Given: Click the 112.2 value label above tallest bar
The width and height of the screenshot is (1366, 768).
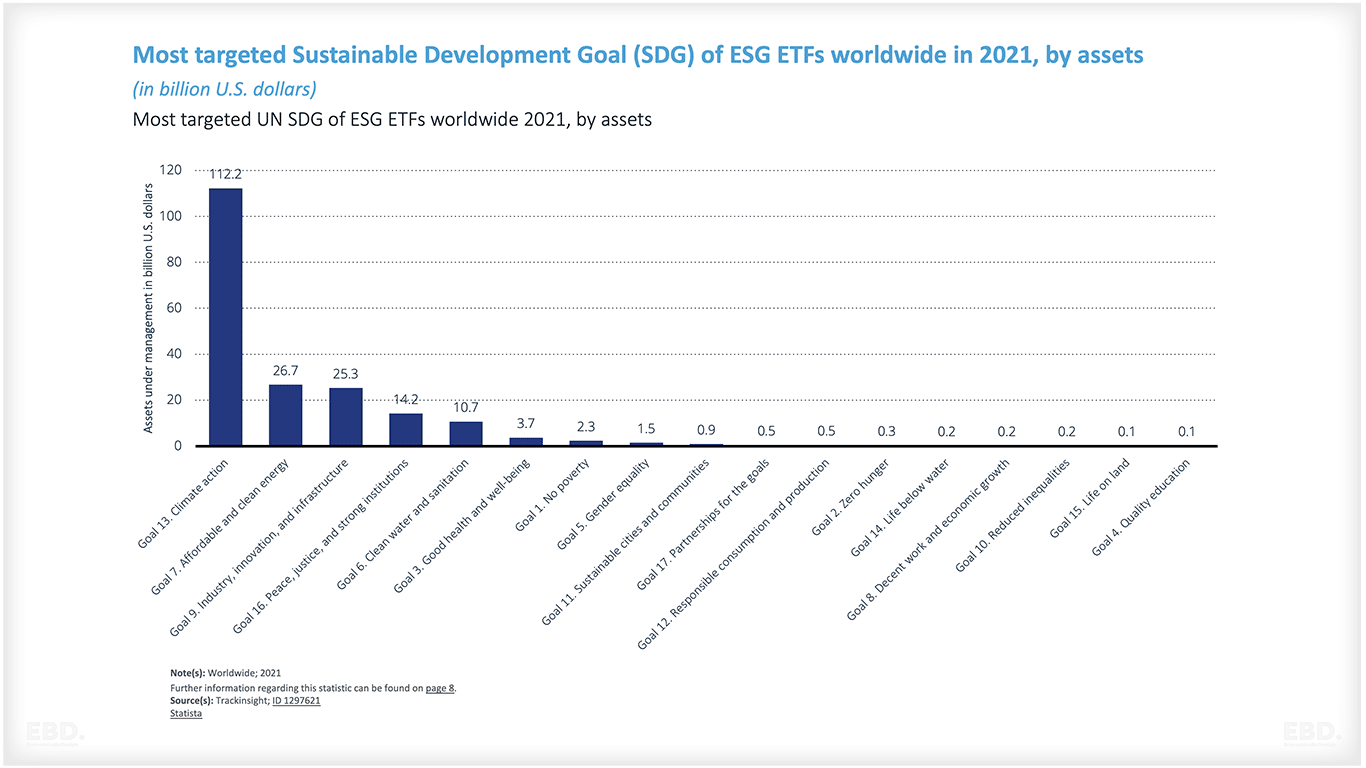Looking at the screenshot, I should [226, 172].
